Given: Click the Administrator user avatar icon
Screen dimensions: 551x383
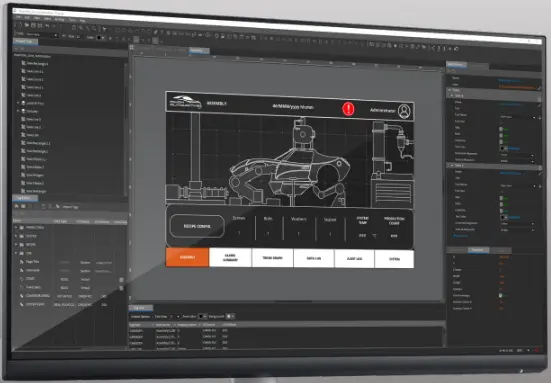Looking at the screenshot, I should (x=404, y=111).
